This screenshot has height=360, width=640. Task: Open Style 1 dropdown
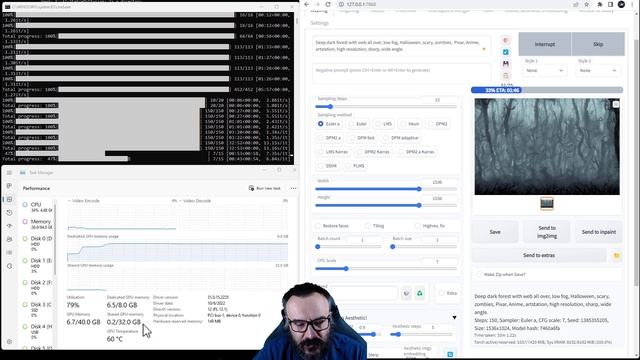click(x=544, y=71)
